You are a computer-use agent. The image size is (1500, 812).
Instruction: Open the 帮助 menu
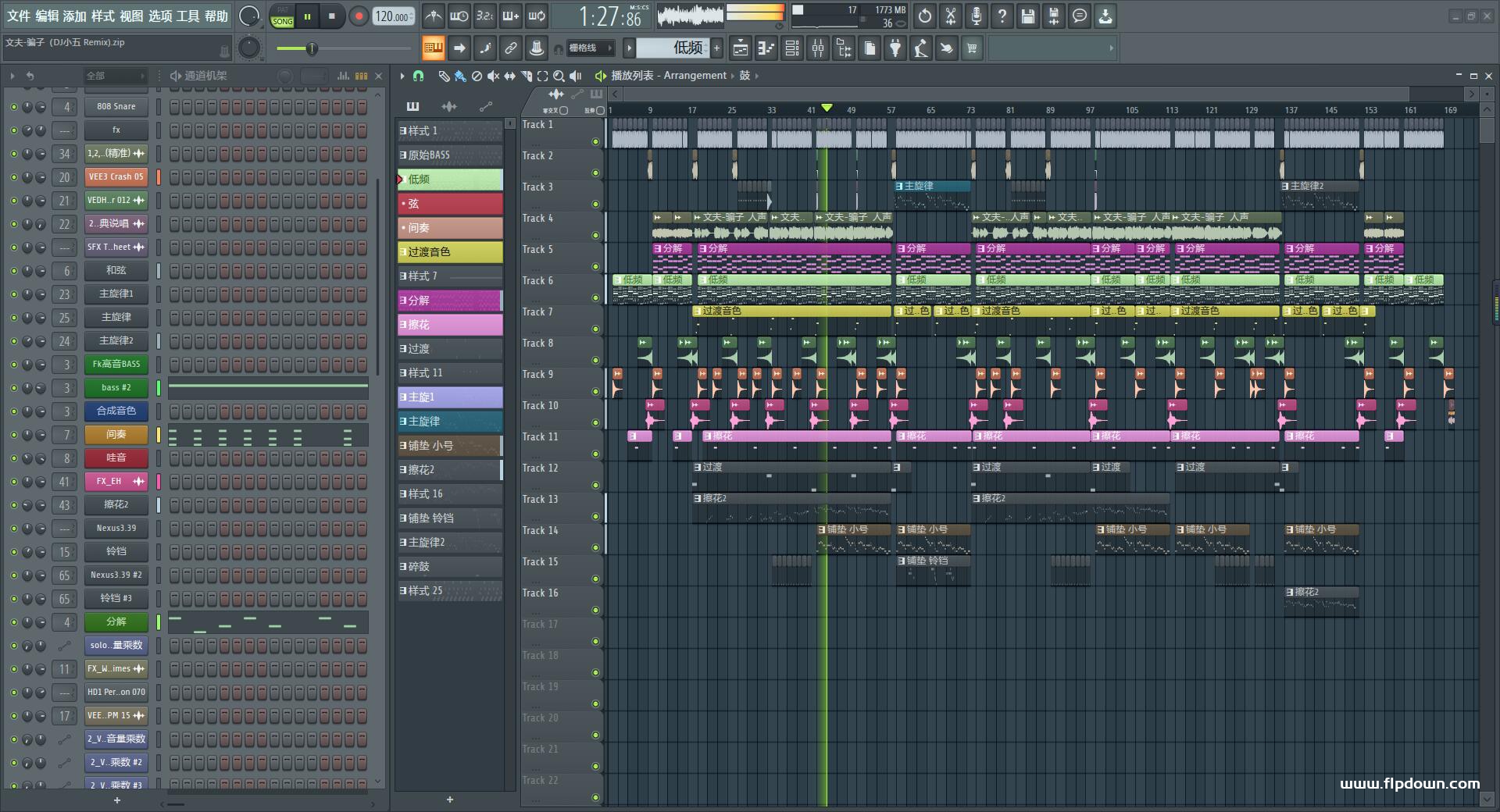point(216,16)
